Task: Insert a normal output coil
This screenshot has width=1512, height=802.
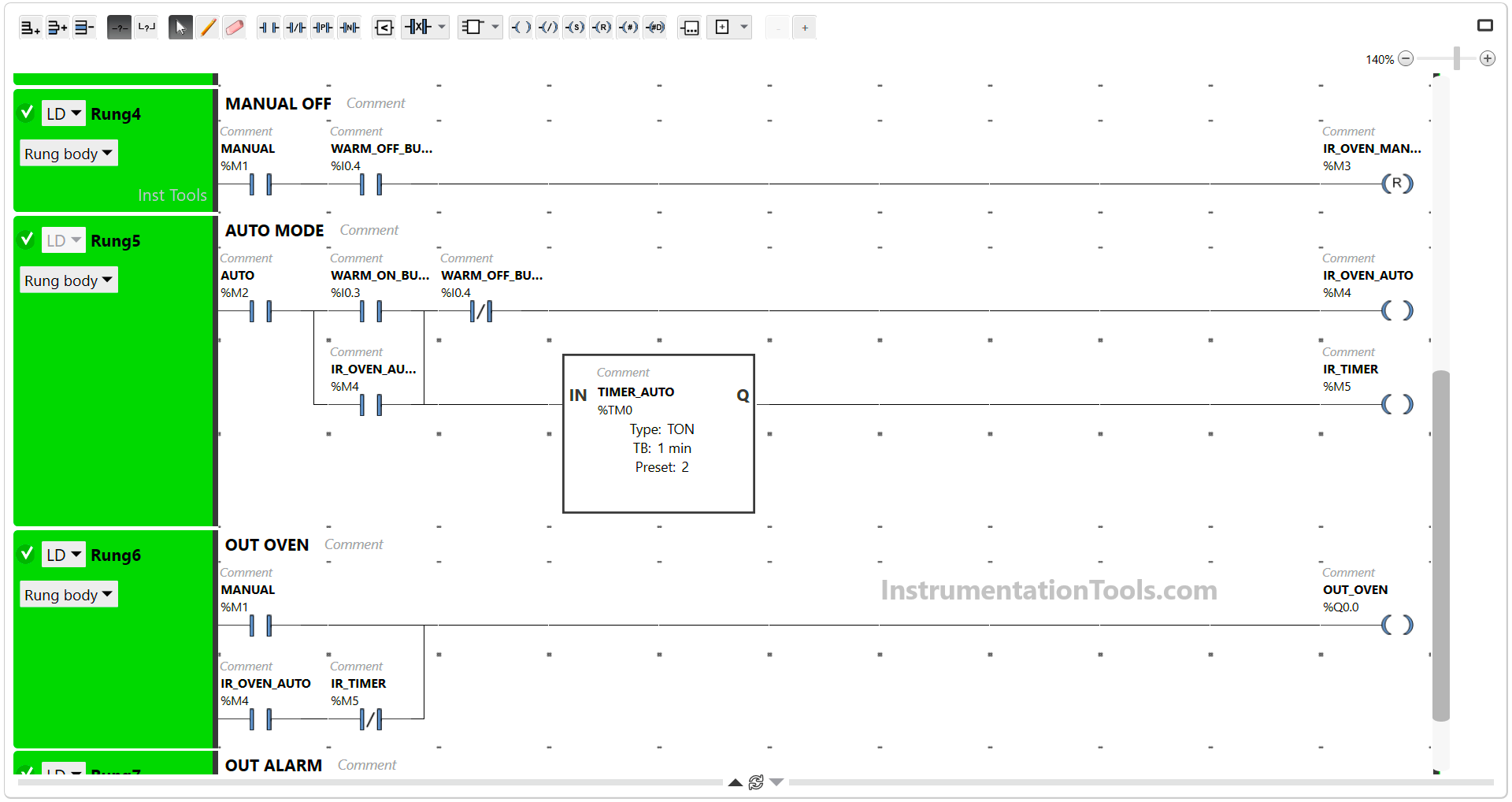Action: tap(521, 28)
